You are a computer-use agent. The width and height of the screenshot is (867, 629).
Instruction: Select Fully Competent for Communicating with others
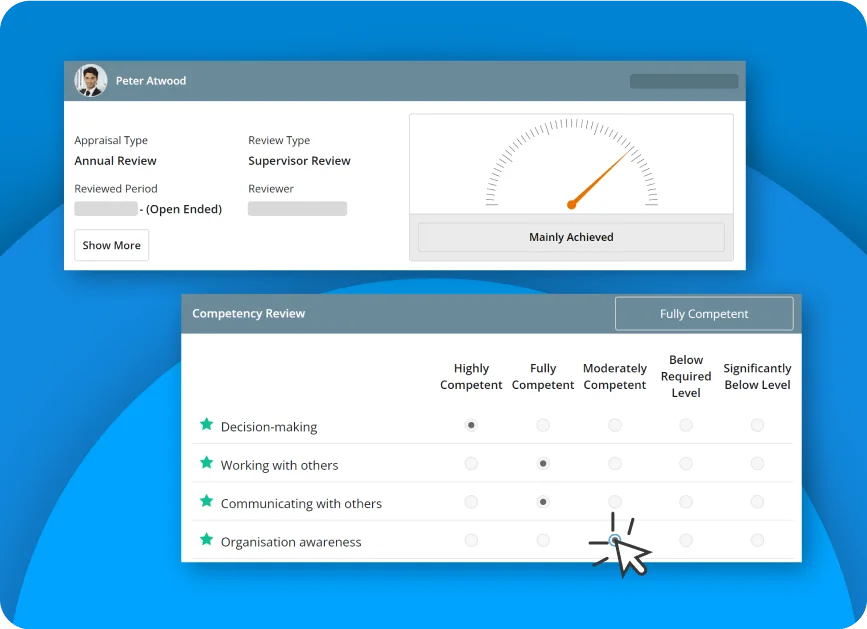coord(543,502)
